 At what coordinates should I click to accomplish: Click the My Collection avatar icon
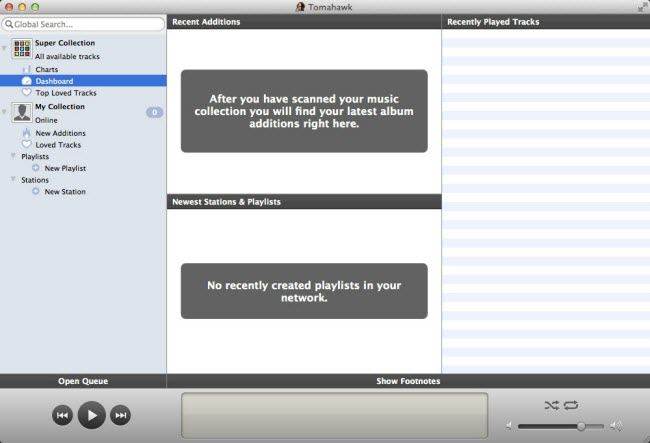[x=22, y=113]
